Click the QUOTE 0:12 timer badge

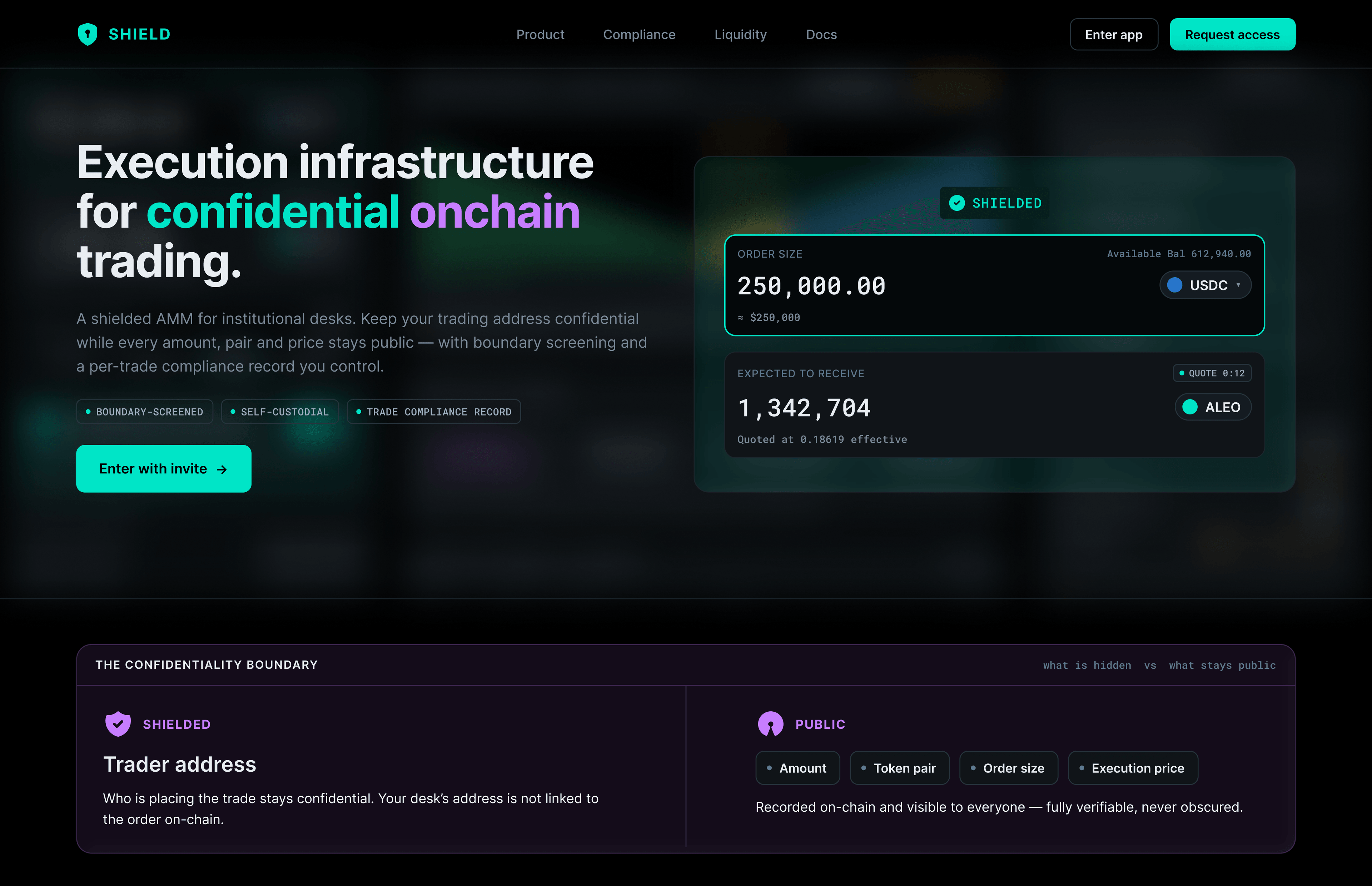[x=1212, y=373]
